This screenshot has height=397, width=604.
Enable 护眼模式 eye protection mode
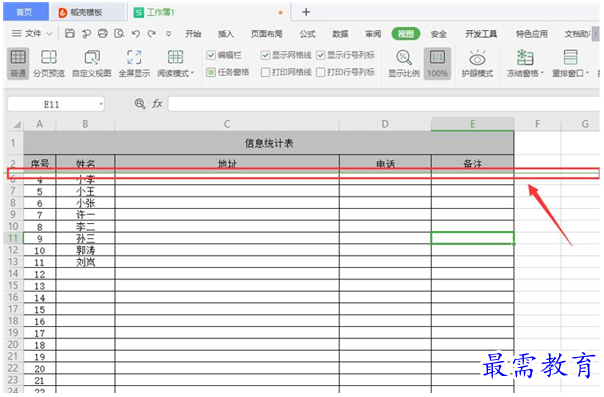pyautogui.click(x=477, y=64)
